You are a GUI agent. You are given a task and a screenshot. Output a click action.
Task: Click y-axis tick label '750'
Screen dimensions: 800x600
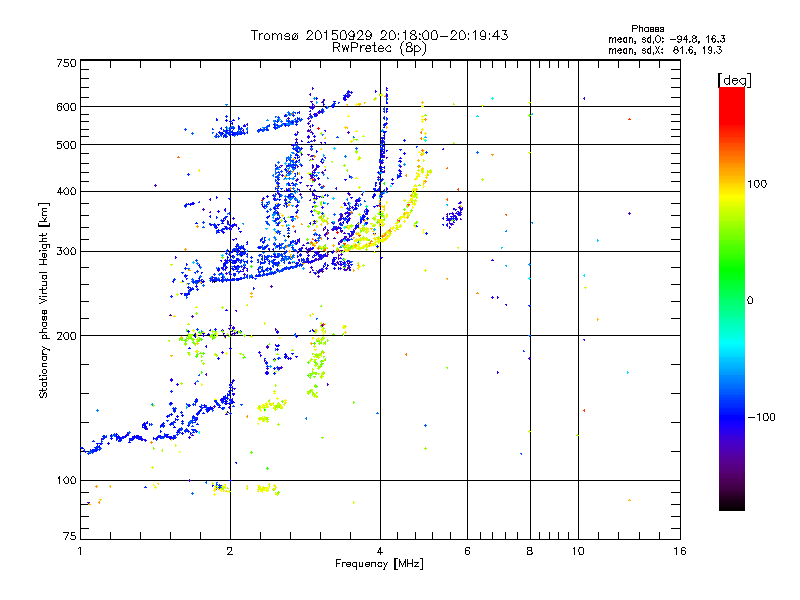point(66,63)
